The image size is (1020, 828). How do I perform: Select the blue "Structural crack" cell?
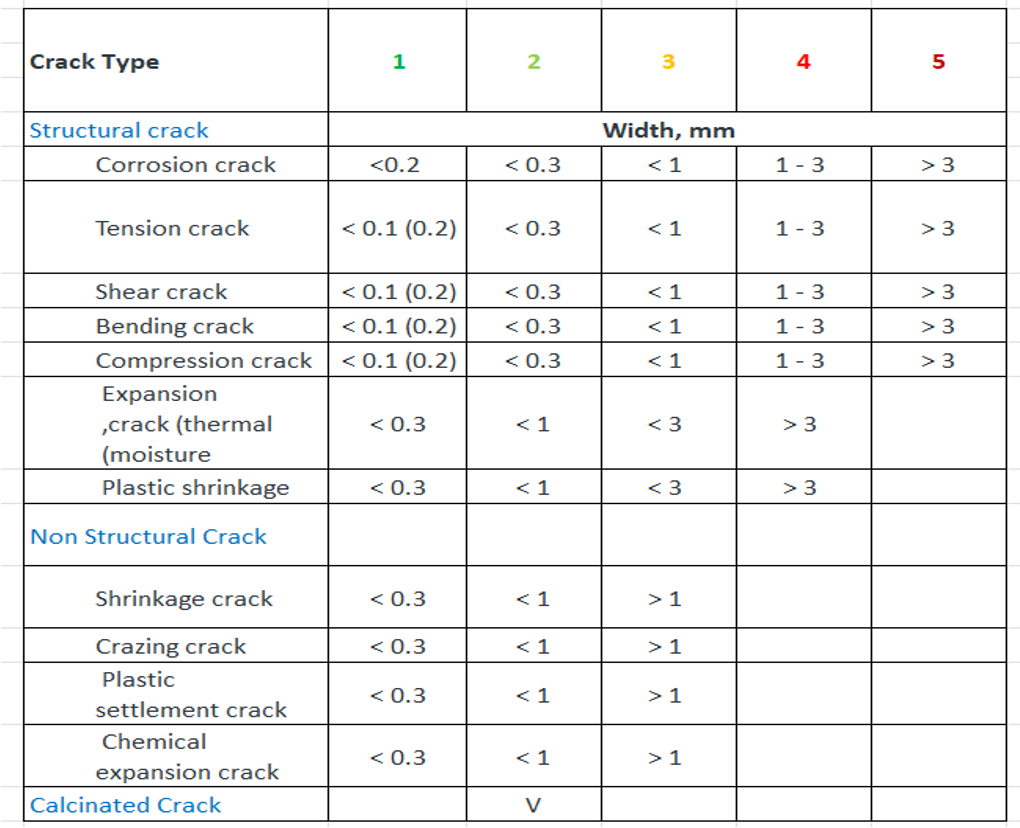[119, 130]
